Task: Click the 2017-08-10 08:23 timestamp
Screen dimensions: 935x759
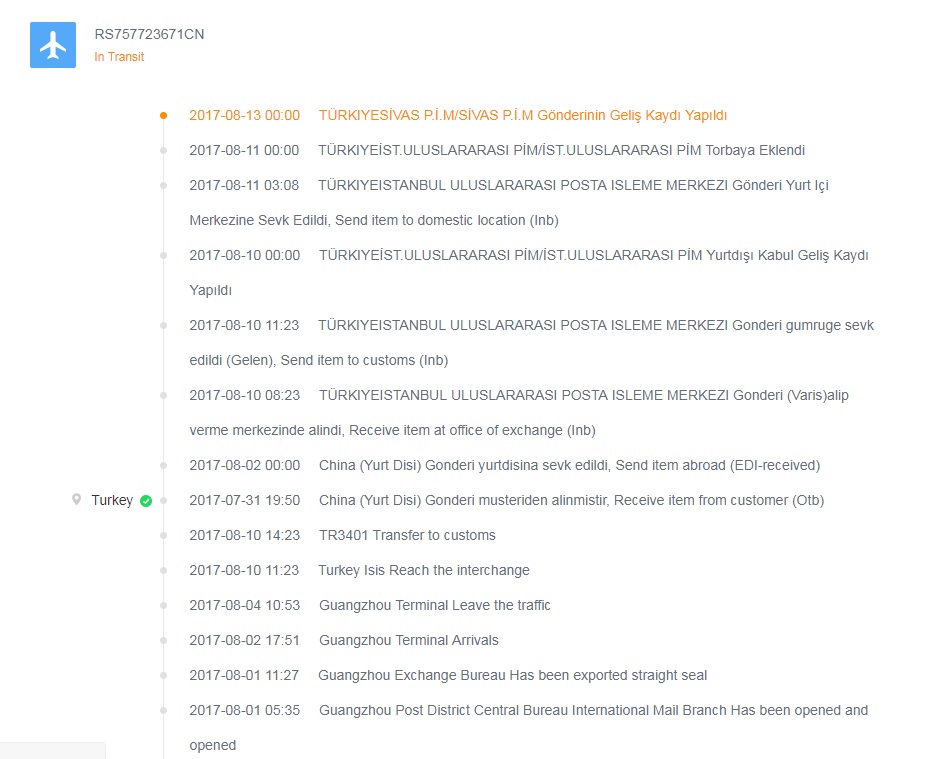Action: tap(244, 395)
